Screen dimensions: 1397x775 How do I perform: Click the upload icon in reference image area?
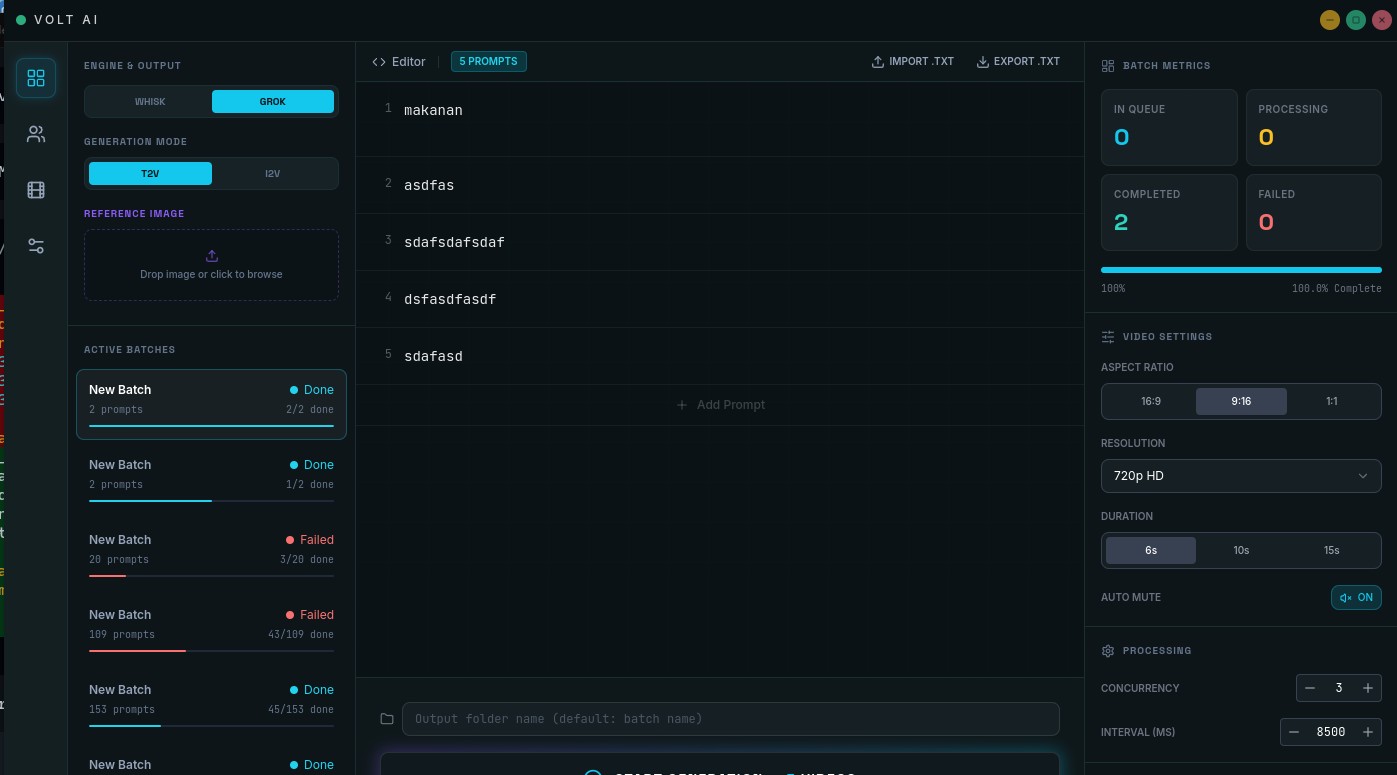coord(211,256)
